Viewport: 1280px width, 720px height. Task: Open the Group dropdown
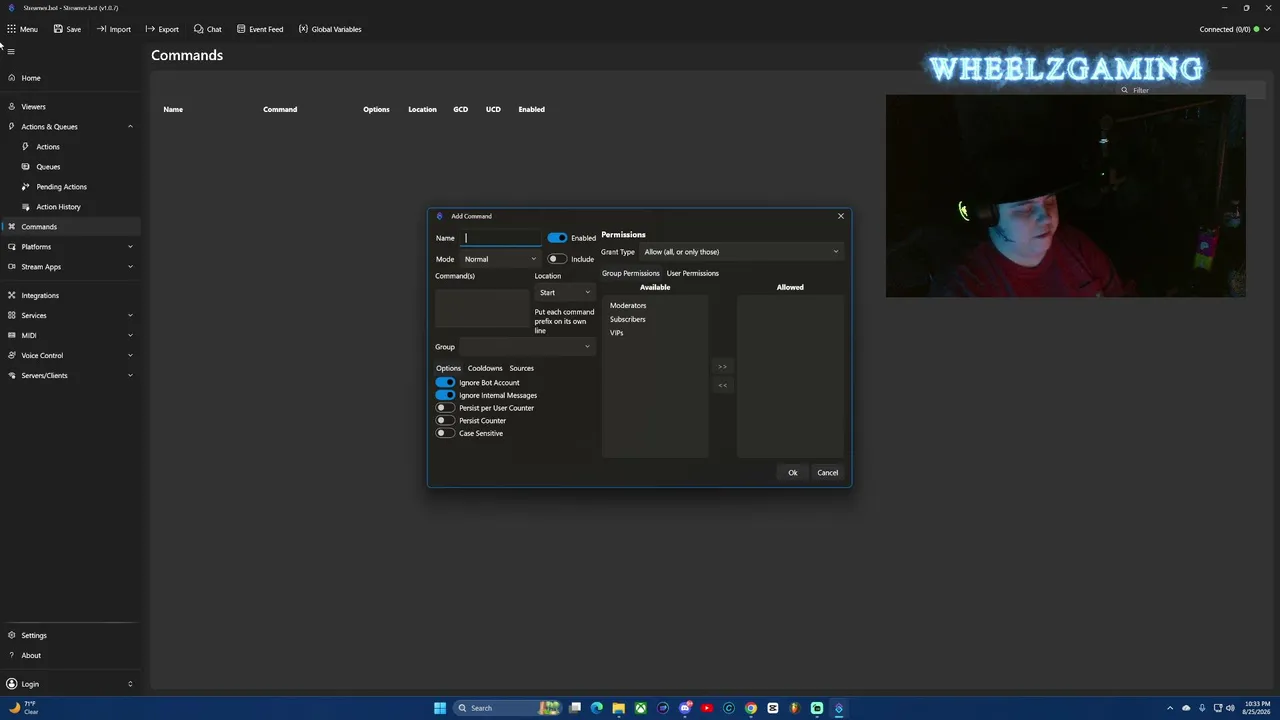coord(527,347)
